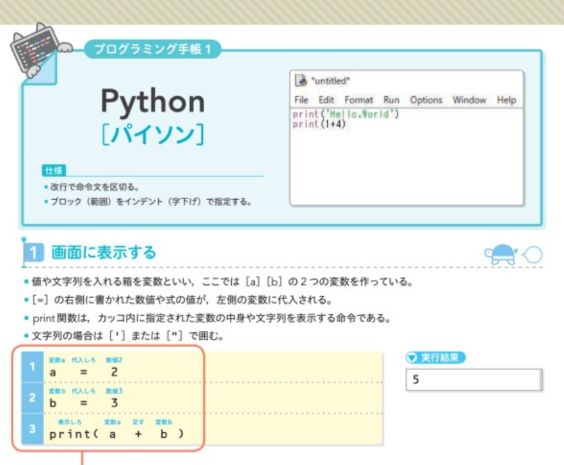Viewport: 564px width, 465px height.
Task: Click code line number 2 cell
Action: (x=32, y=398)
